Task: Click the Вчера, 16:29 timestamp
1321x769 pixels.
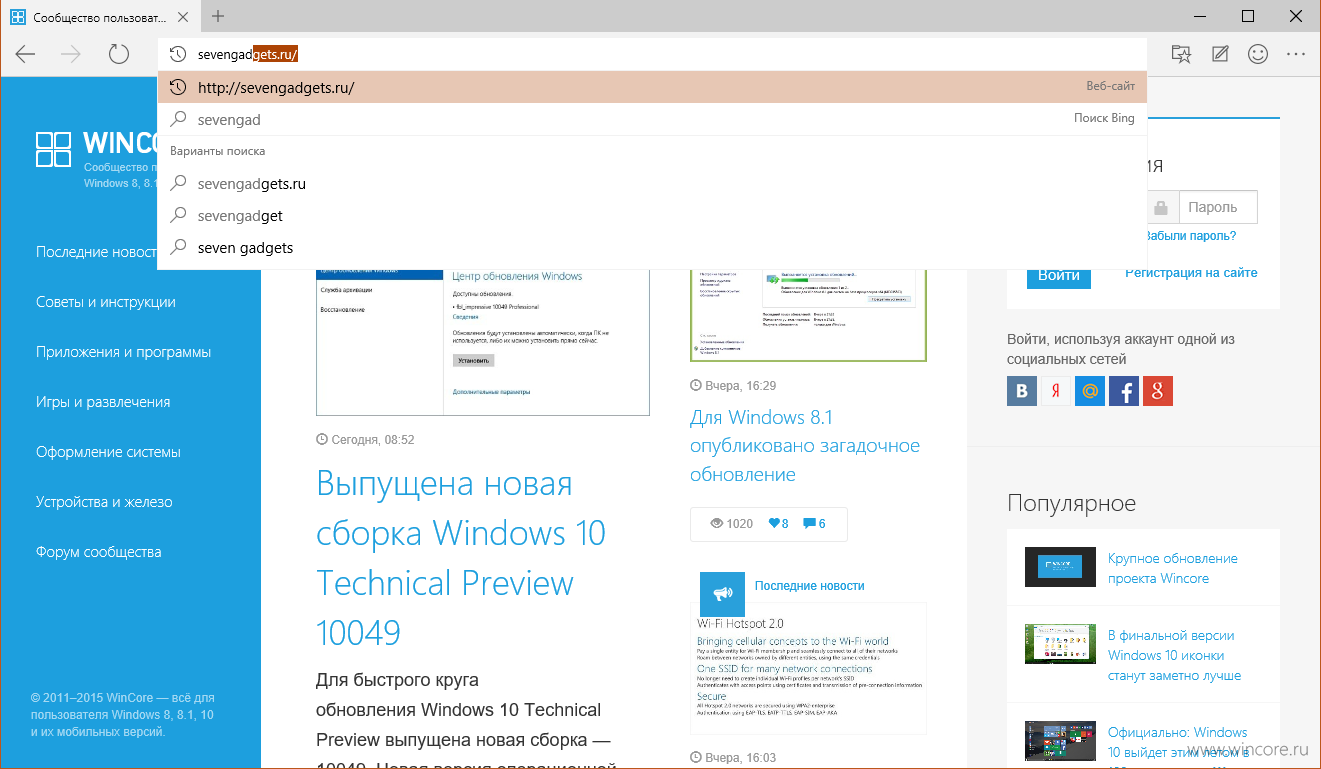Action: (x=733, y=385)
